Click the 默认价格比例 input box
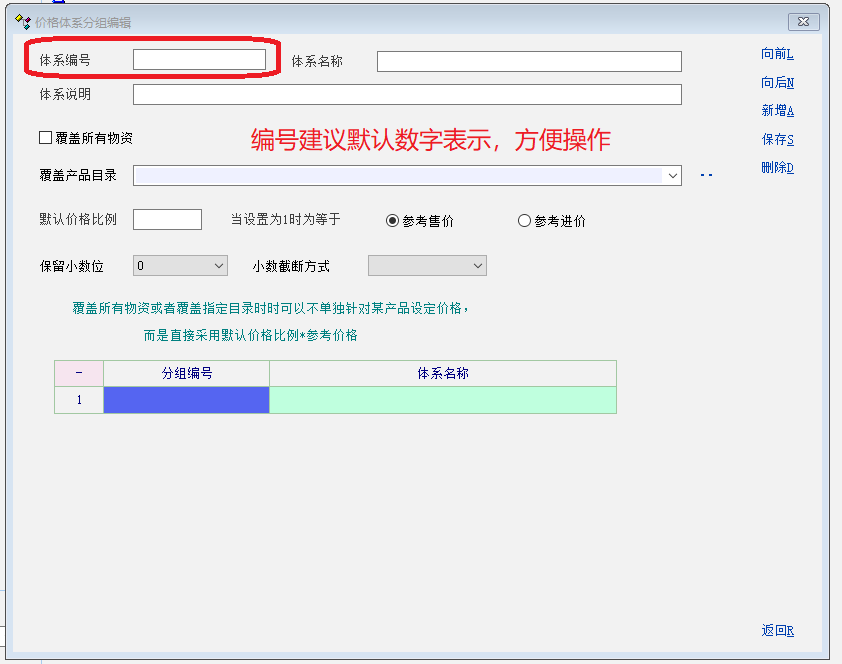Screen dimensions: 842x664 point(167,220)
